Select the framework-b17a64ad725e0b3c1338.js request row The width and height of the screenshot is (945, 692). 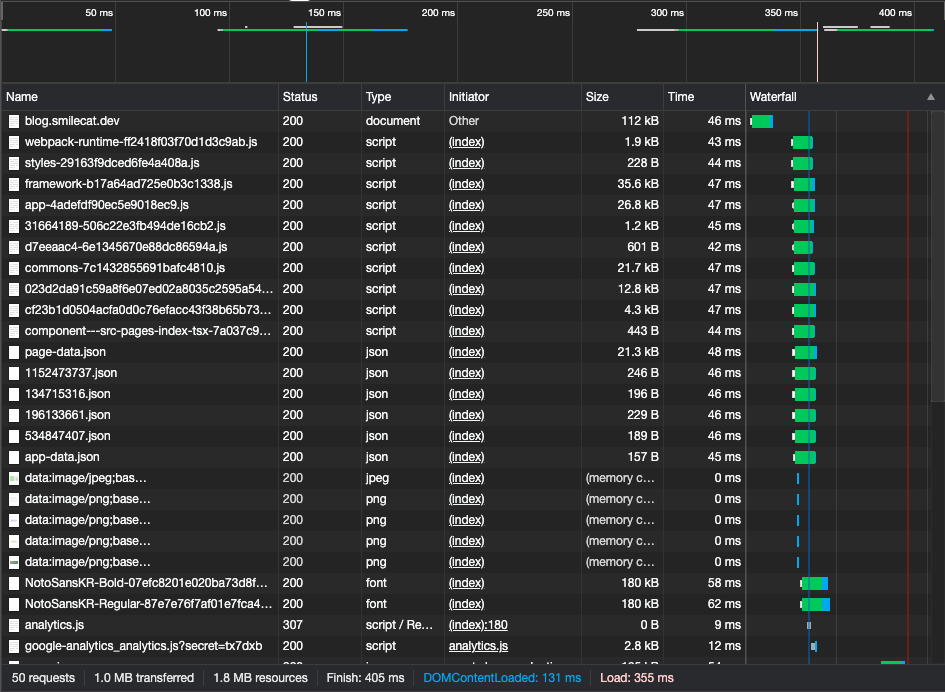128,184
